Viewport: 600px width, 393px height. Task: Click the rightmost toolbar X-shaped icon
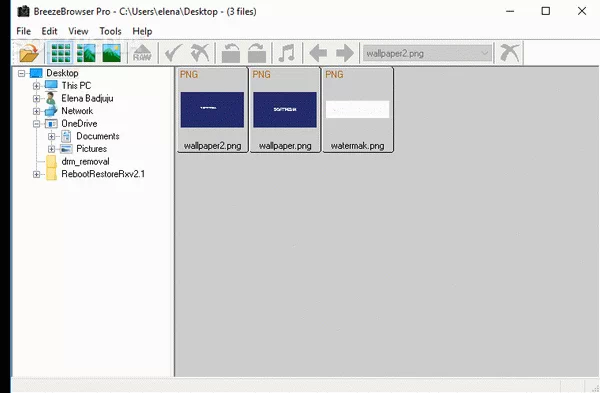[x=510, y=53]
